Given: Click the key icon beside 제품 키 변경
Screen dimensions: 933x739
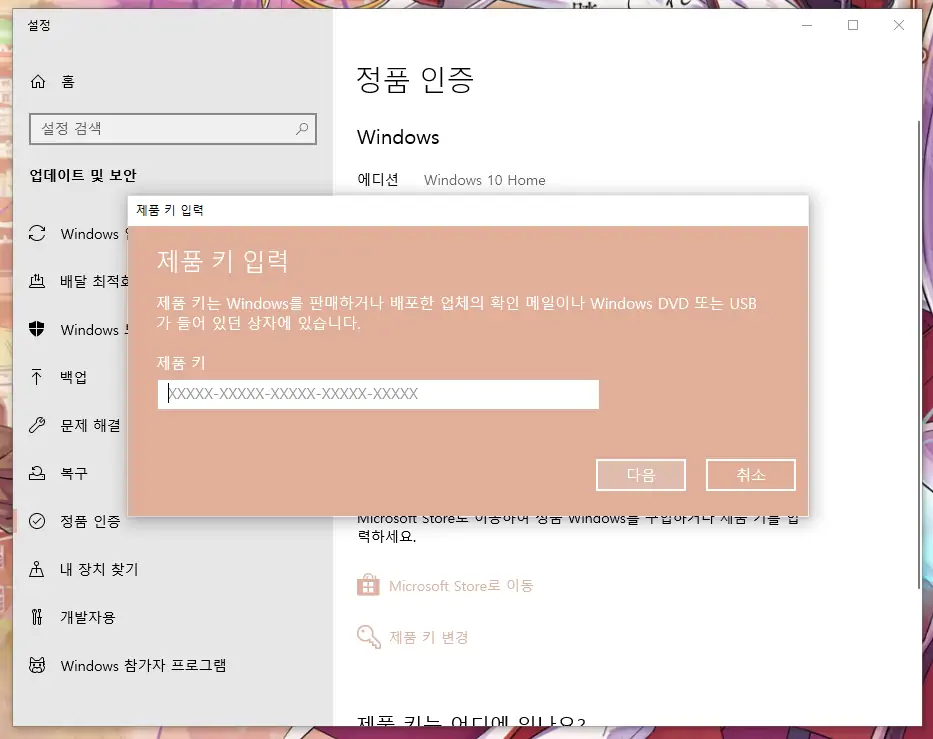Looking at the screenshot, I should (x=368, y=637).
